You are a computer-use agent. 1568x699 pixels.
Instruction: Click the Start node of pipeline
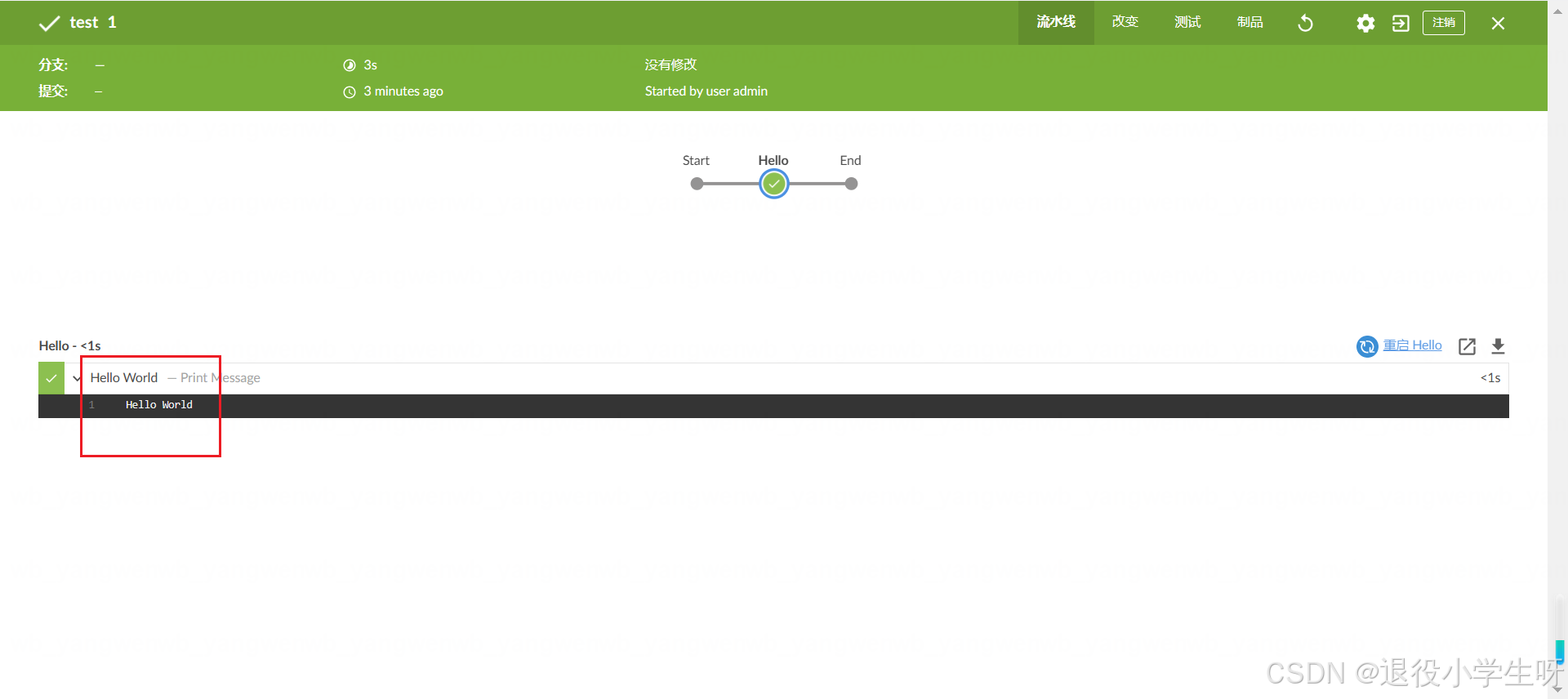[x=697, y=184]
